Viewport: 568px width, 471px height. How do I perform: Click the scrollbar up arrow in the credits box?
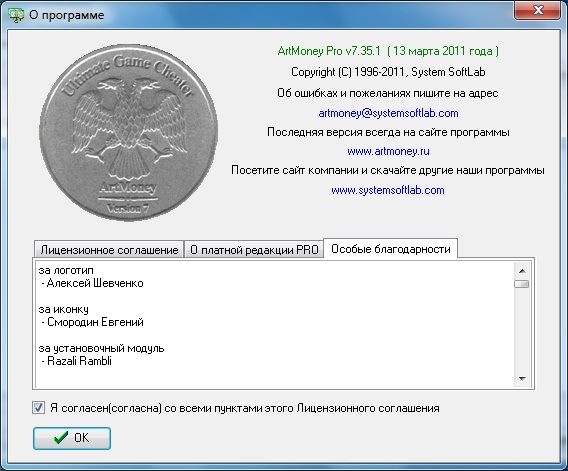point(522,271)
